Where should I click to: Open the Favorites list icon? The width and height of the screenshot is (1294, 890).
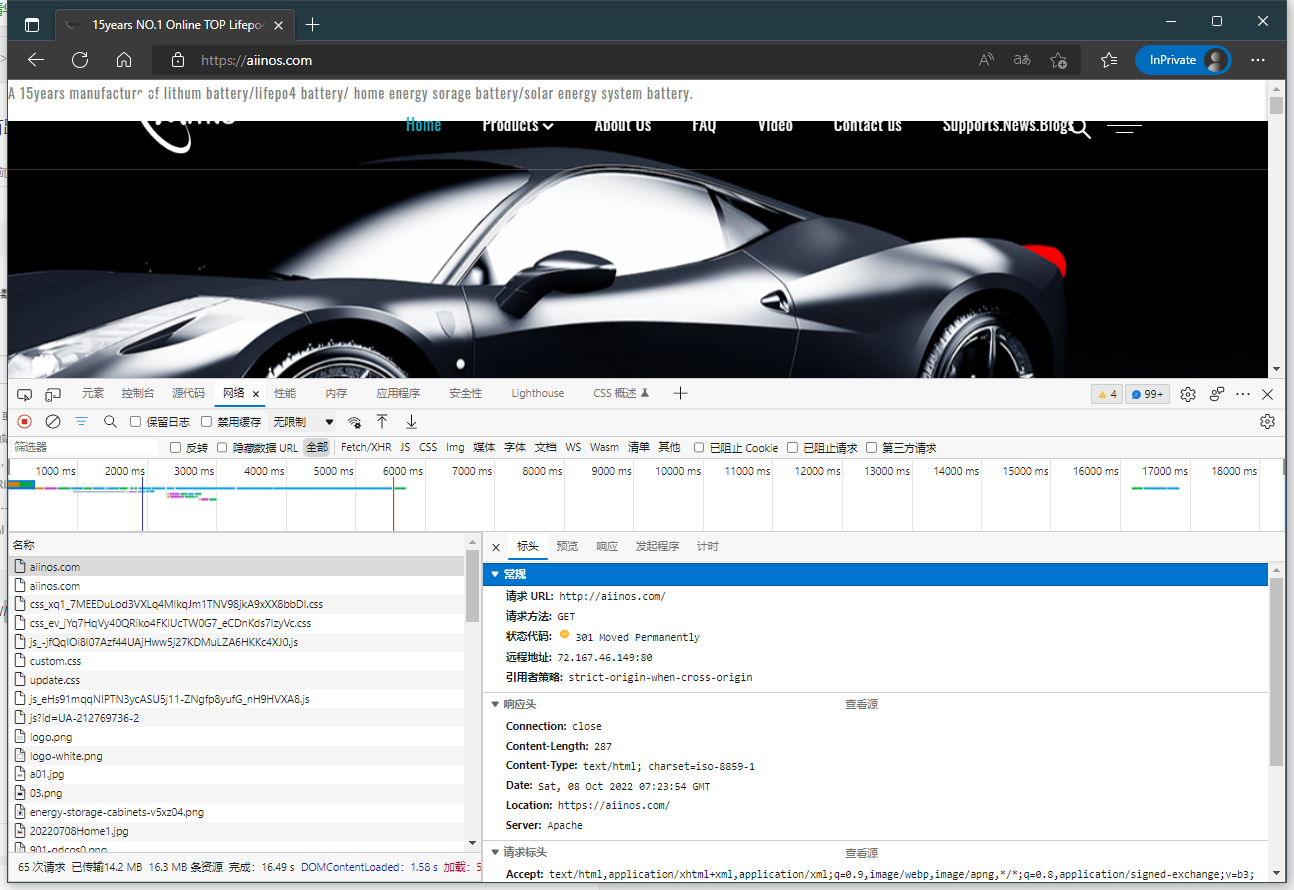point(1109,60)
